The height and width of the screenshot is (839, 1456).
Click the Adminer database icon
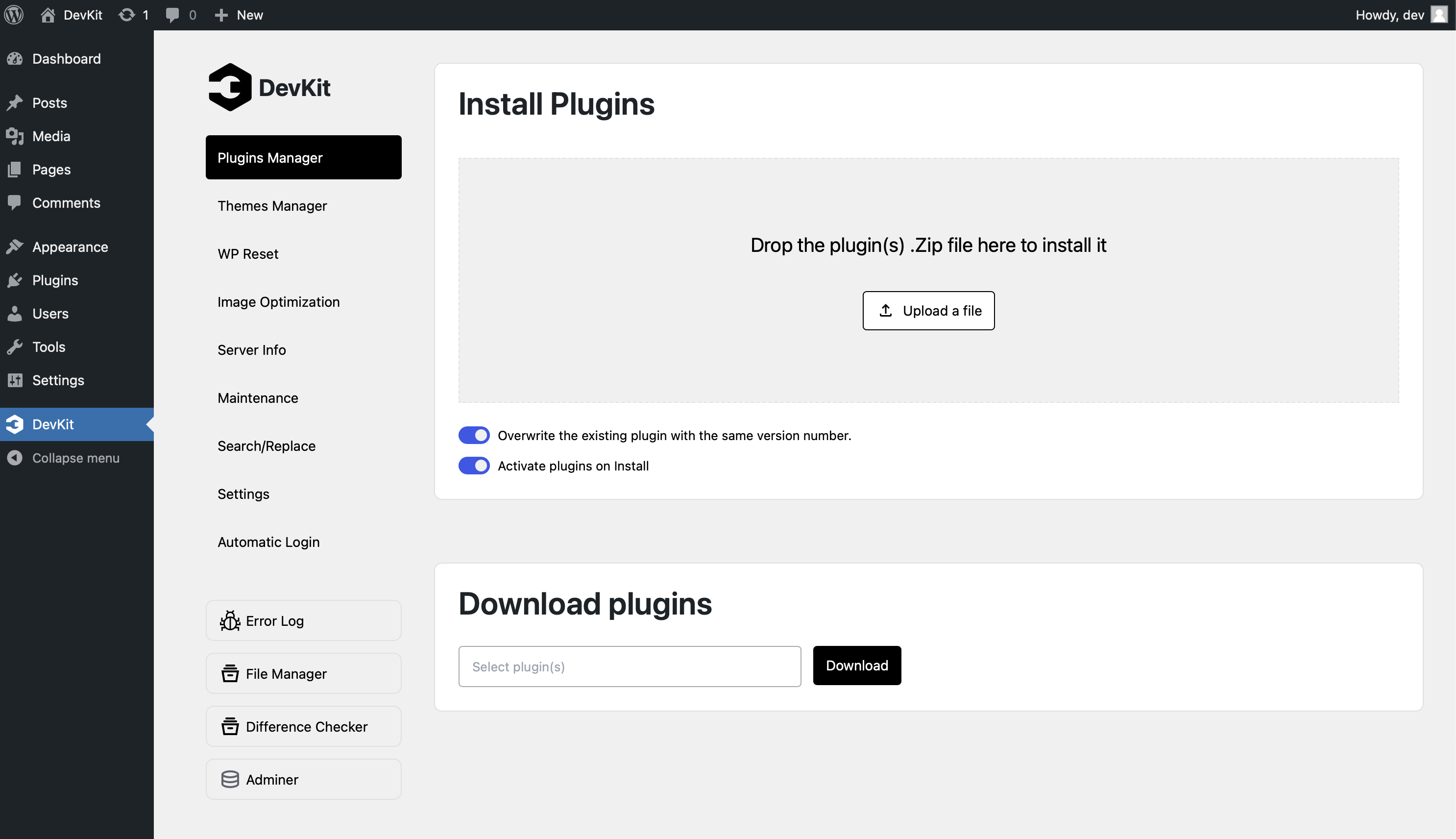[230, 780]
